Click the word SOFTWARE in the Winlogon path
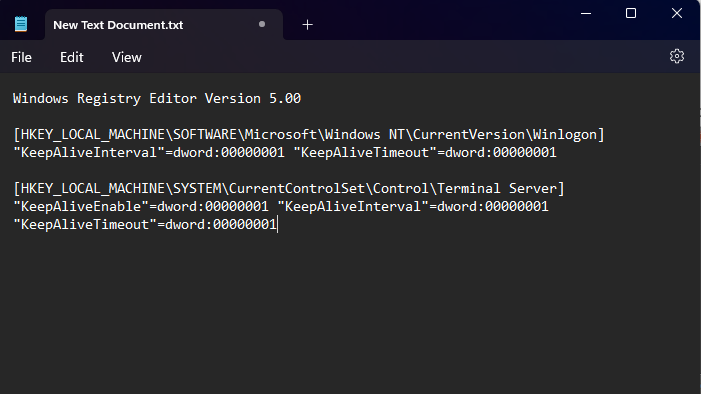This screenshot has height=394, width=701. click(205, 135)
